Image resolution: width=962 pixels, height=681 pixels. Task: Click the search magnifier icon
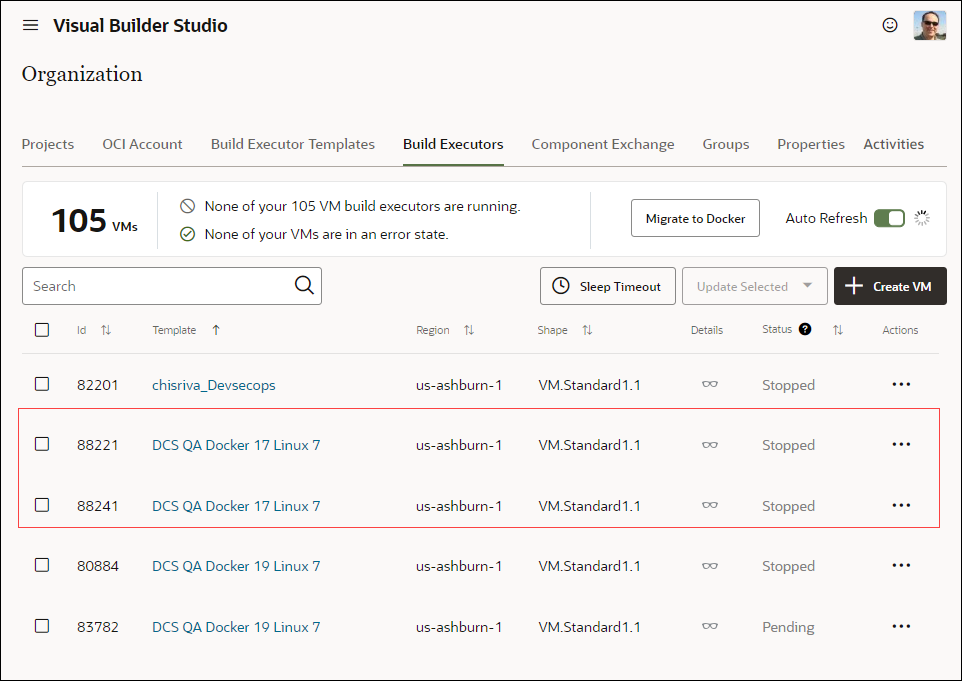[x=304, y=286]
